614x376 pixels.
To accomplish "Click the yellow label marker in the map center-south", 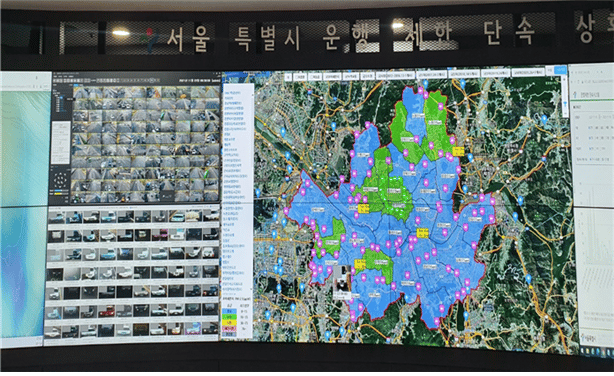I will 423,233.
